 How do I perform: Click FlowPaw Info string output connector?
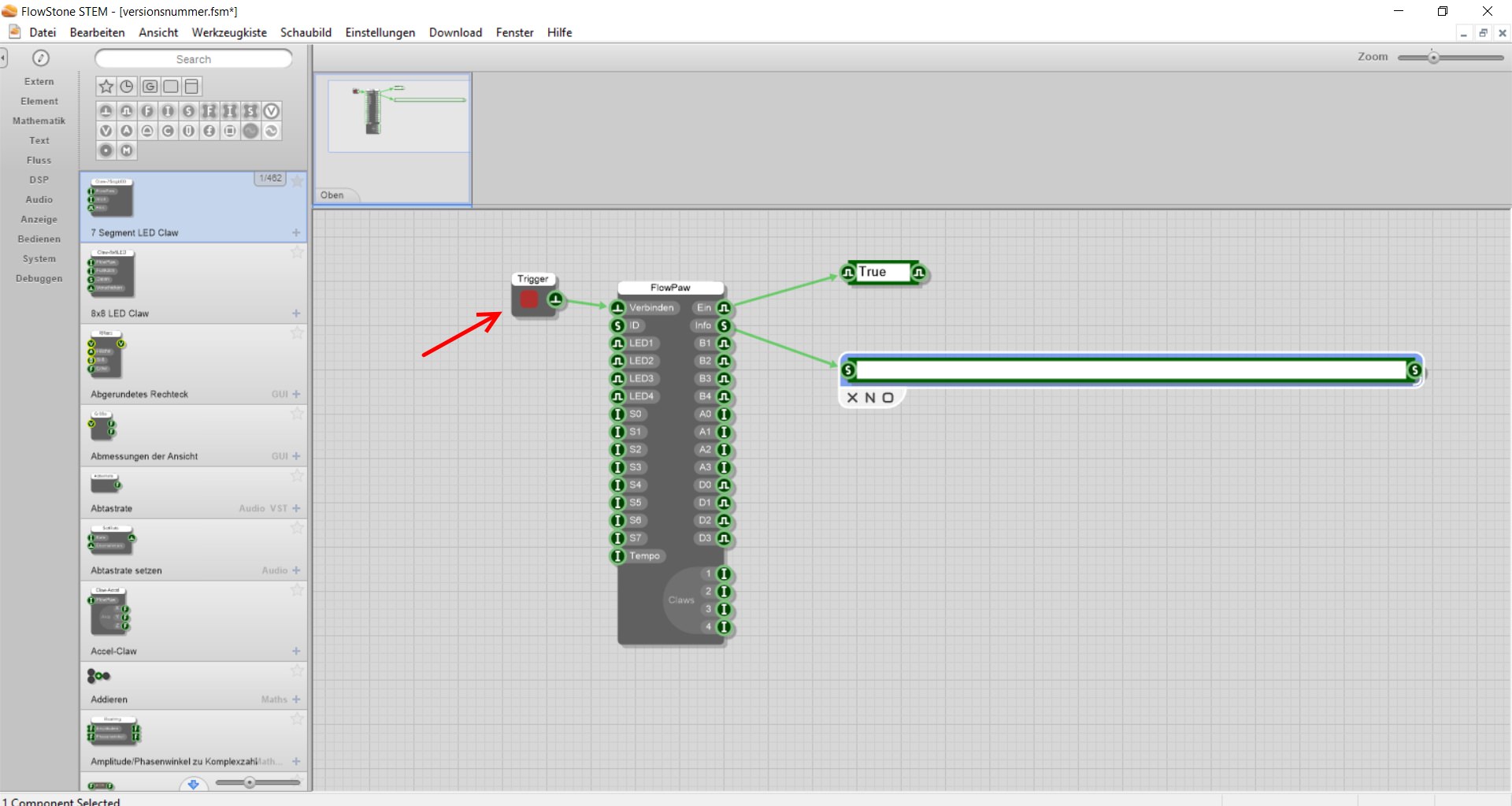pyautogui.click(x=724, y=325)
